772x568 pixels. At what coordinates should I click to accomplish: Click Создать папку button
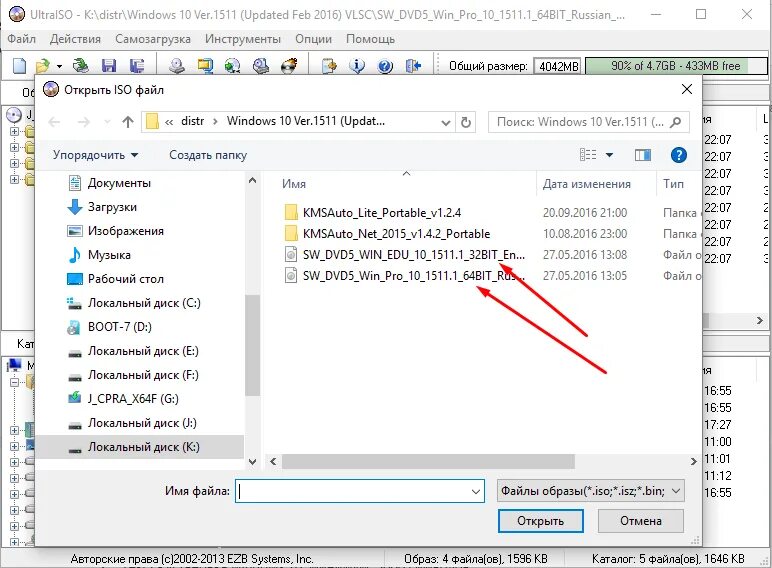tap(208, 155)
